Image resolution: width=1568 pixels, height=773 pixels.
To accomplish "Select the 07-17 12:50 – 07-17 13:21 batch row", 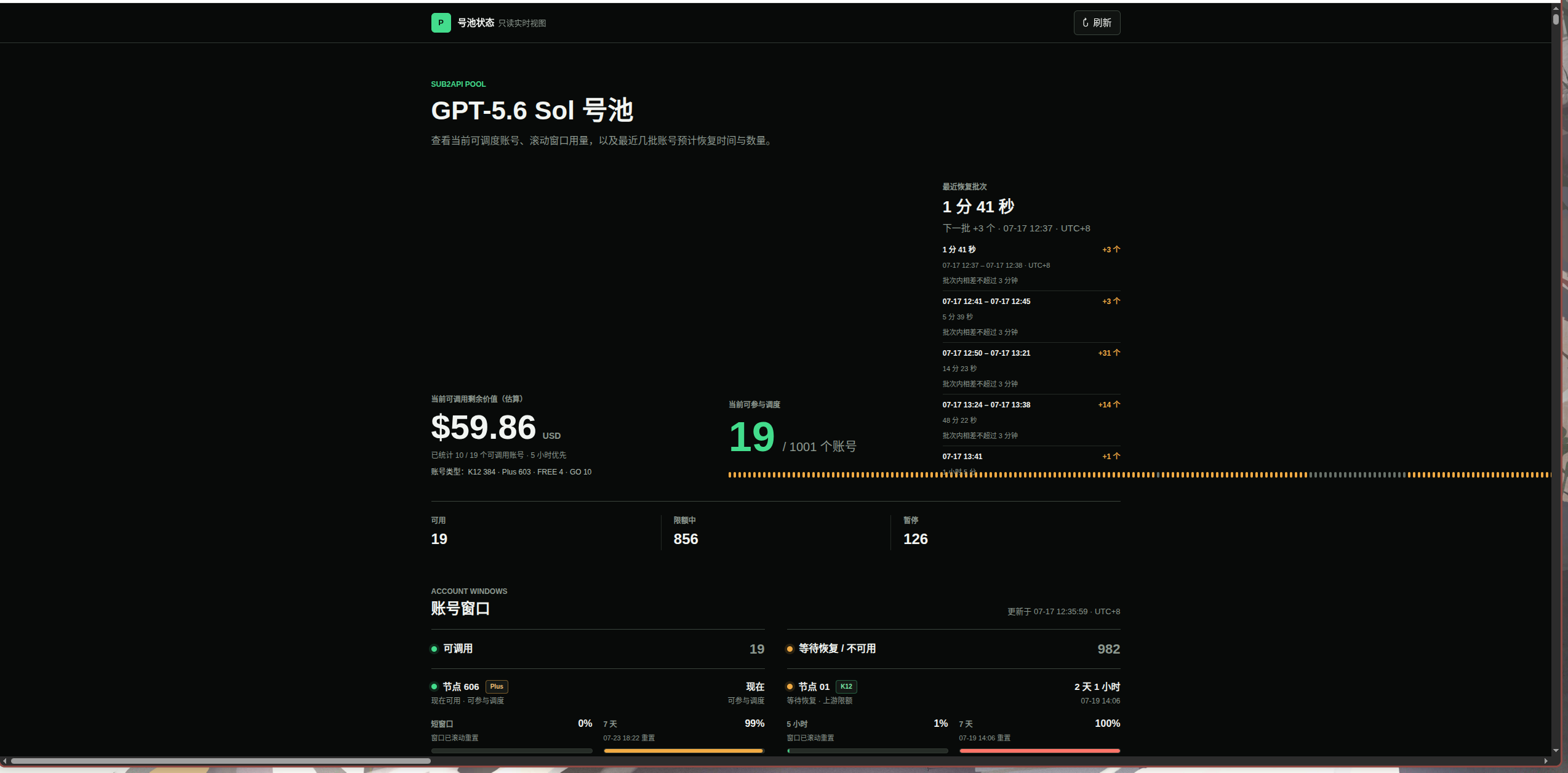I will pos(1031,368).
